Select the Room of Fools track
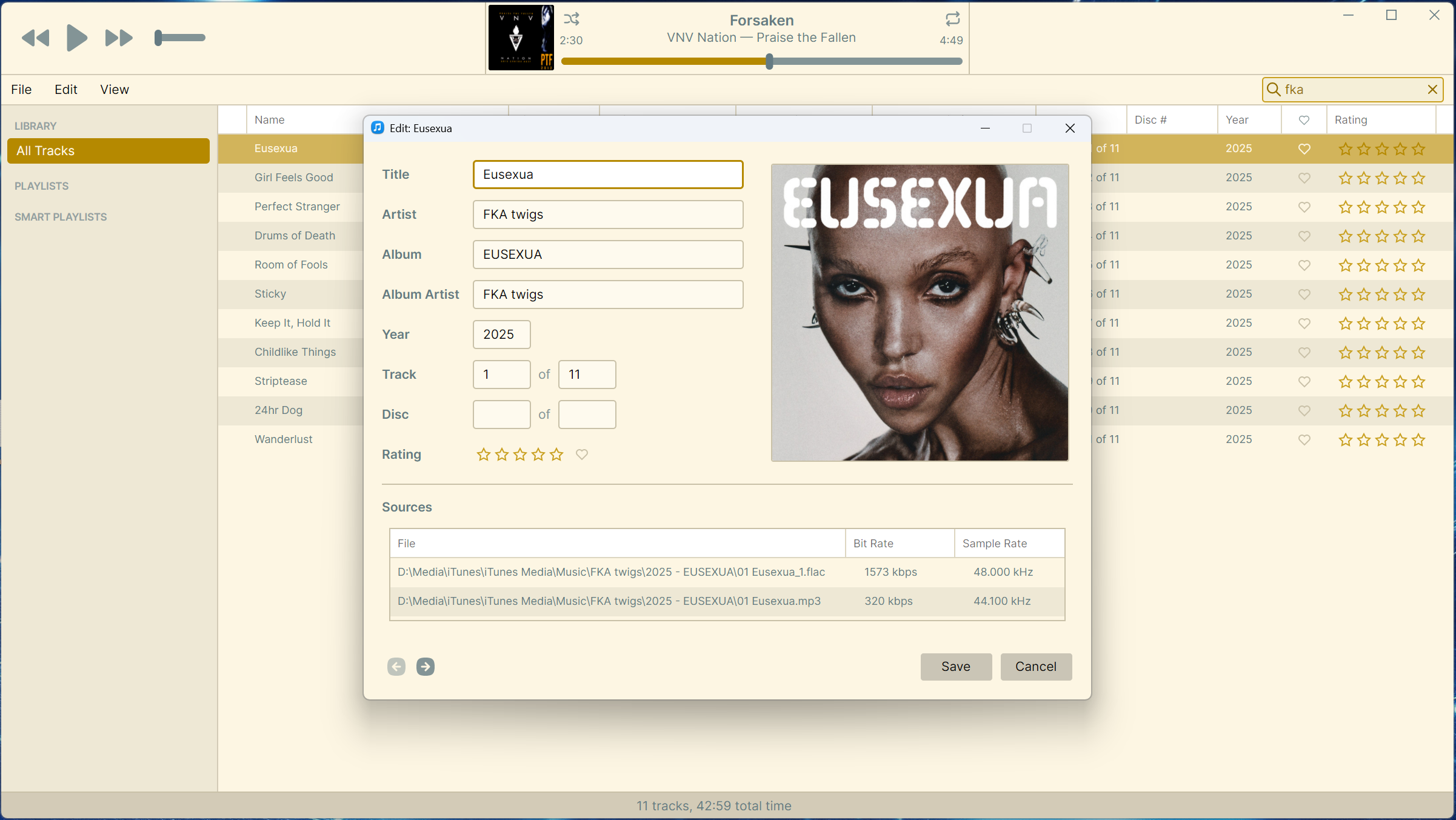The image size is (1456, 820). click(x=291, y=265)
